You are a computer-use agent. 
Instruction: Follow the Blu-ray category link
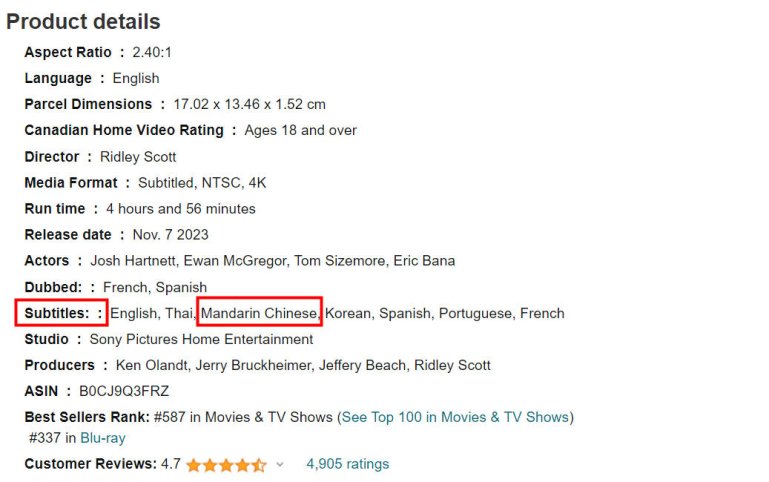[x=102, y=438]
